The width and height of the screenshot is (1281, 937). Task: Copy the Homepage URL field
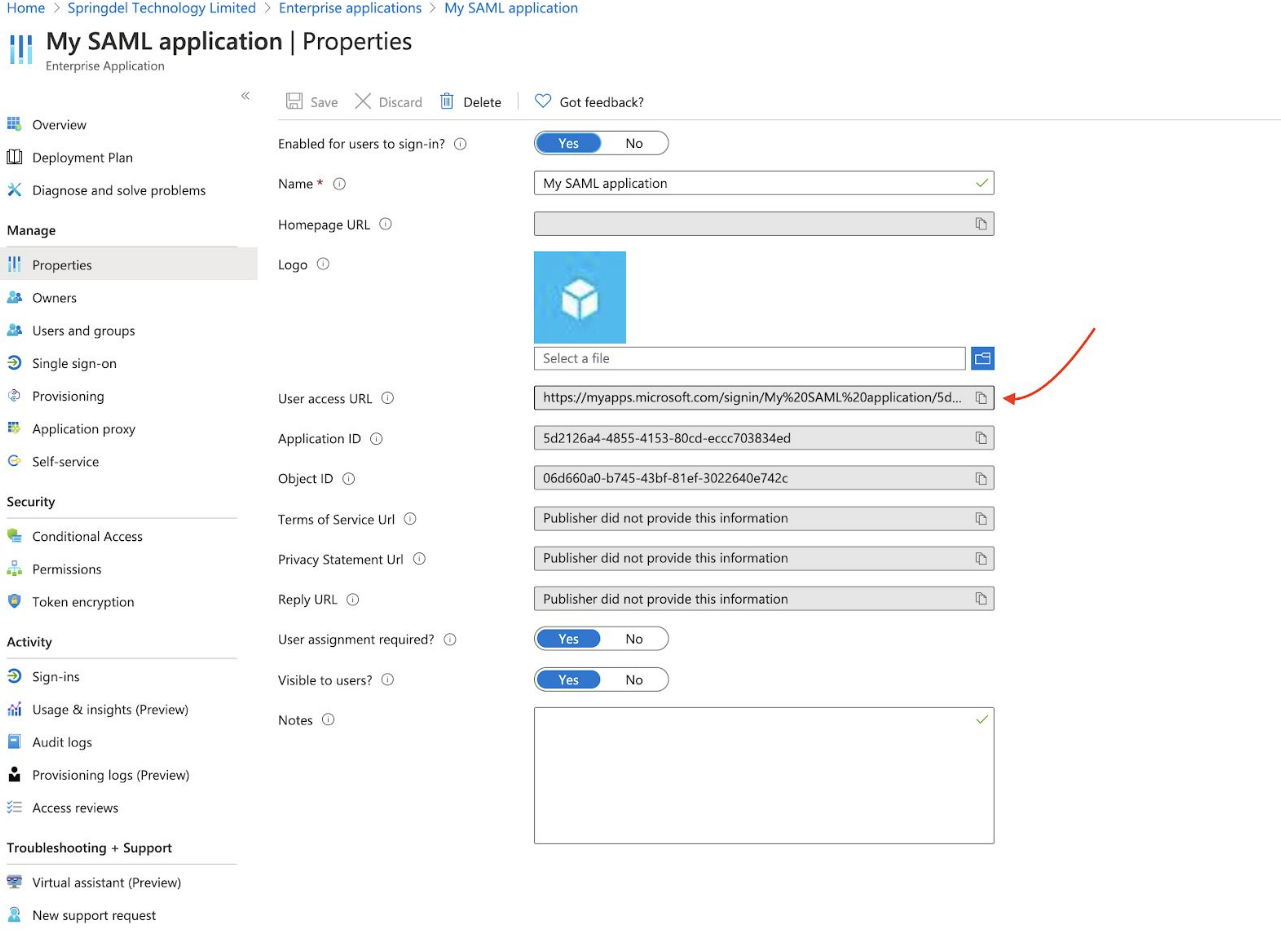981,224
